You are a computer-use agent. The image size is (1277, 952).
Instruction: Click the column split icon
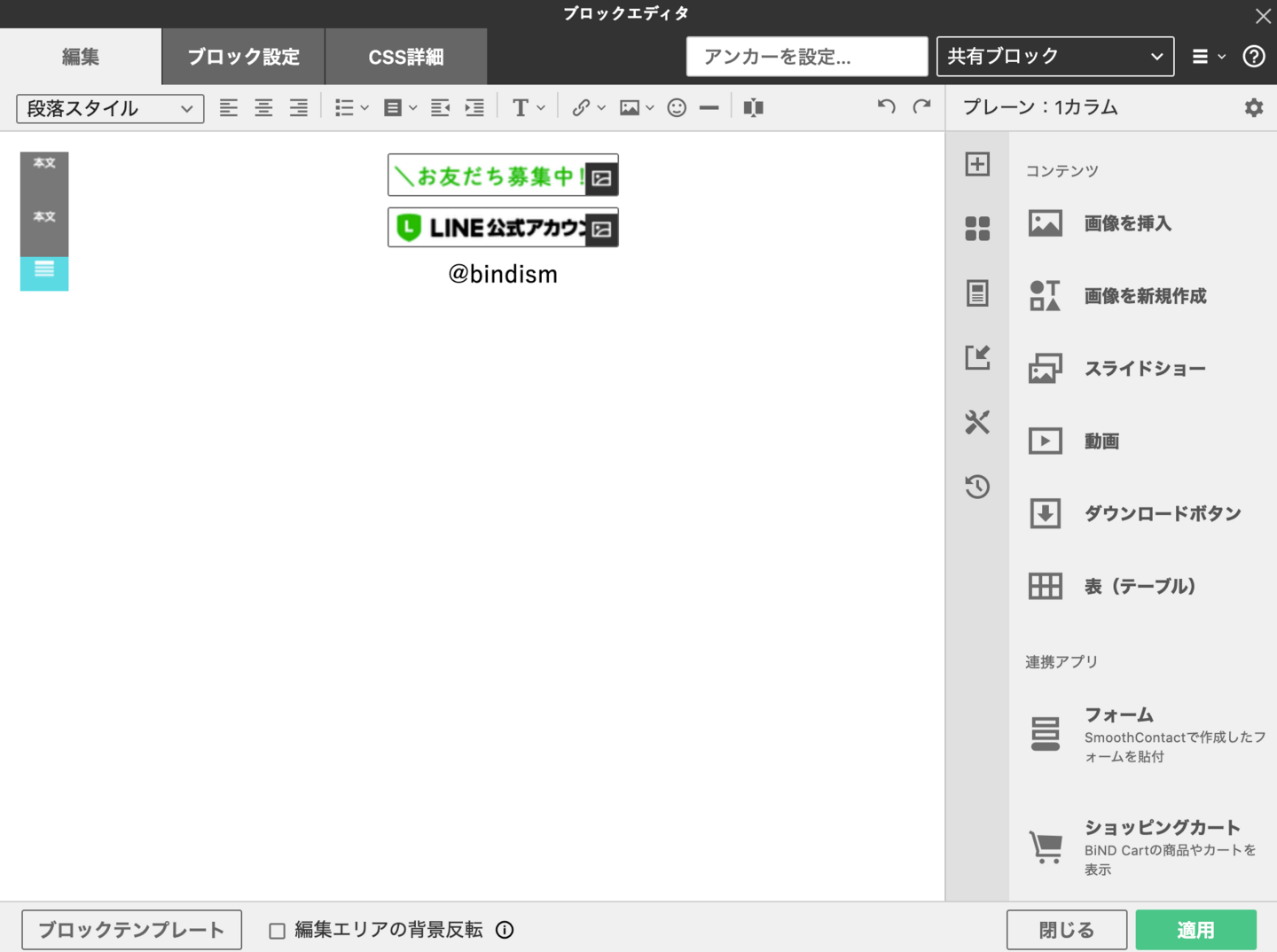click(753, 108)
